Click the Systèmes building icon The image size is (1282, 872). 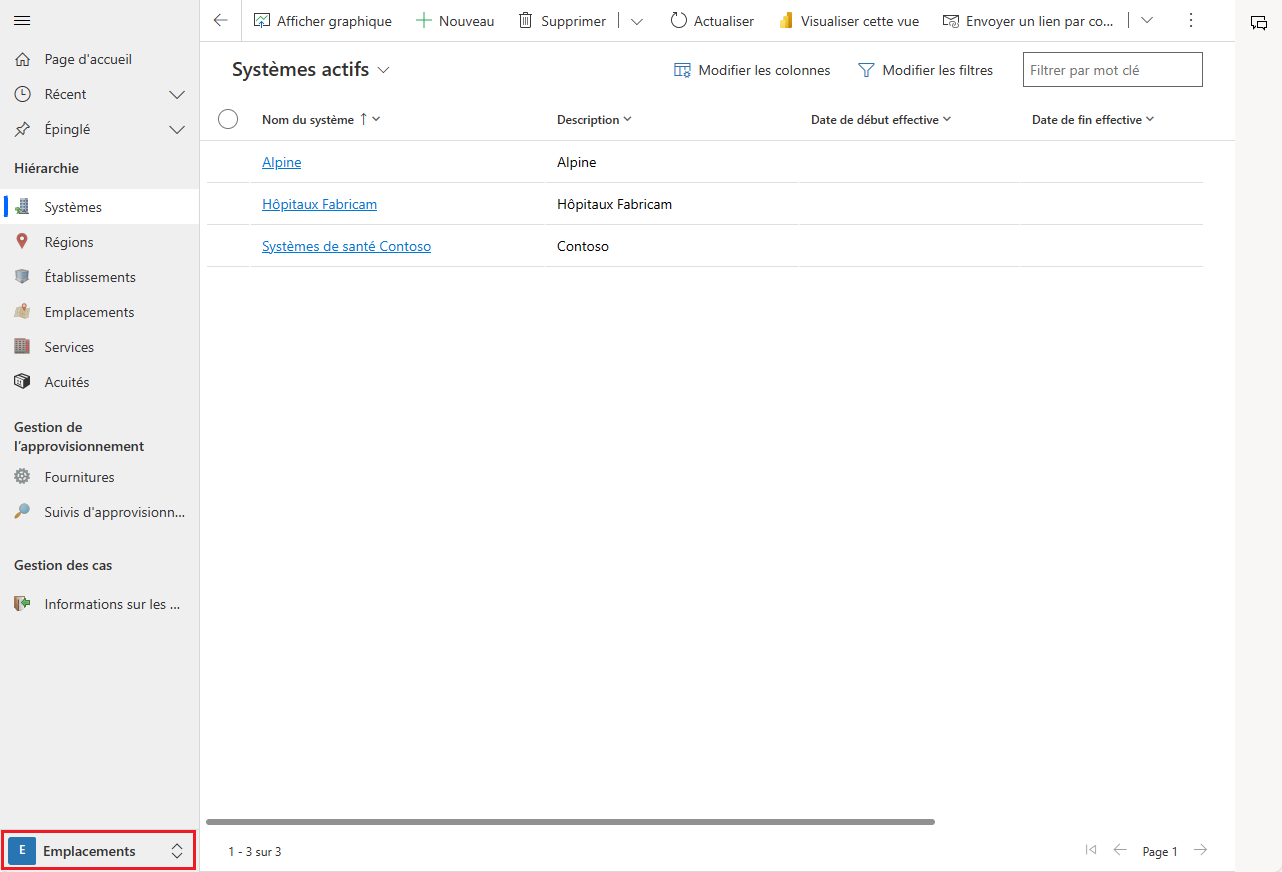click(x=23, y=207)
